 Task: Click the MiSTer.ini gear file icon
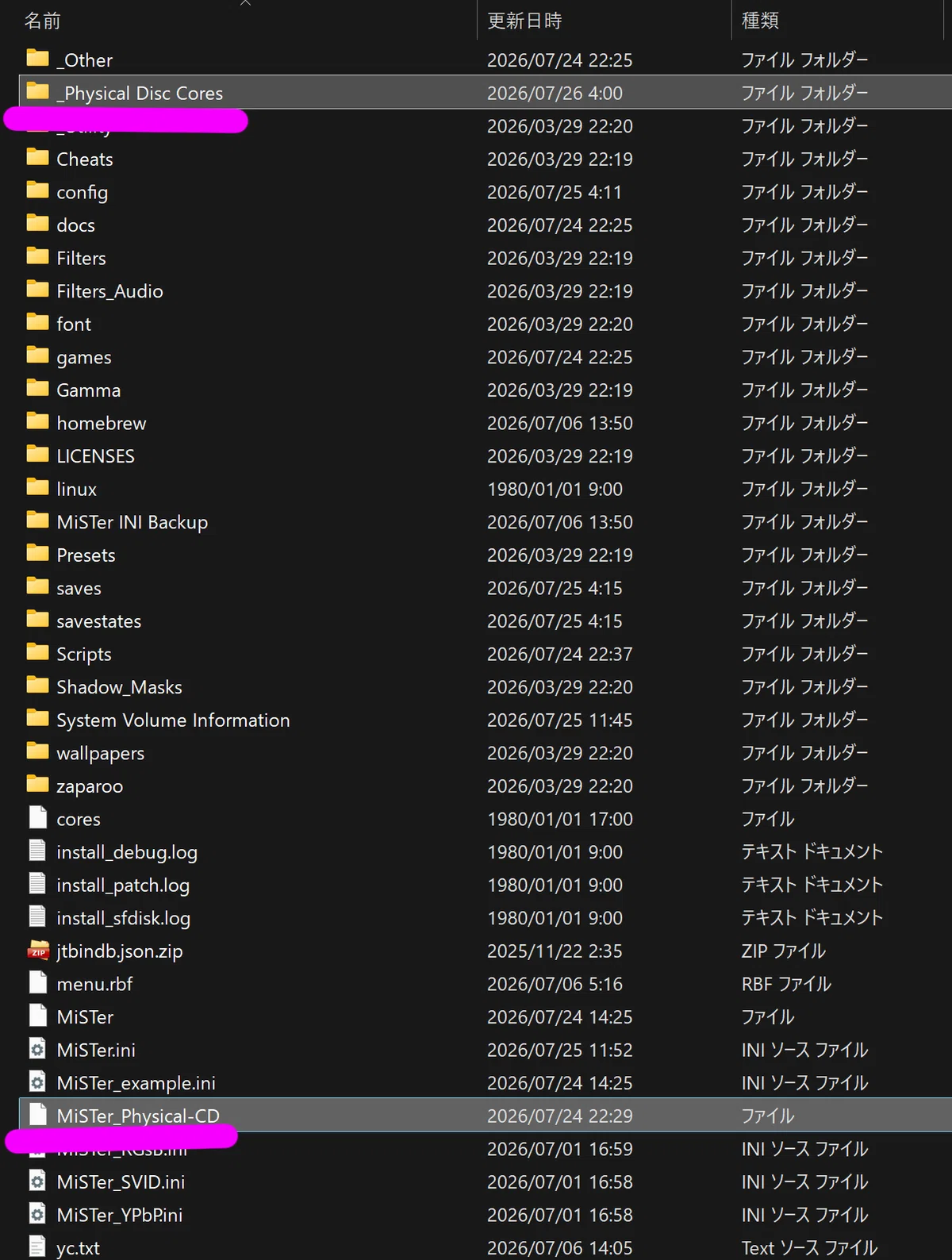click(x=37, y=1049)
